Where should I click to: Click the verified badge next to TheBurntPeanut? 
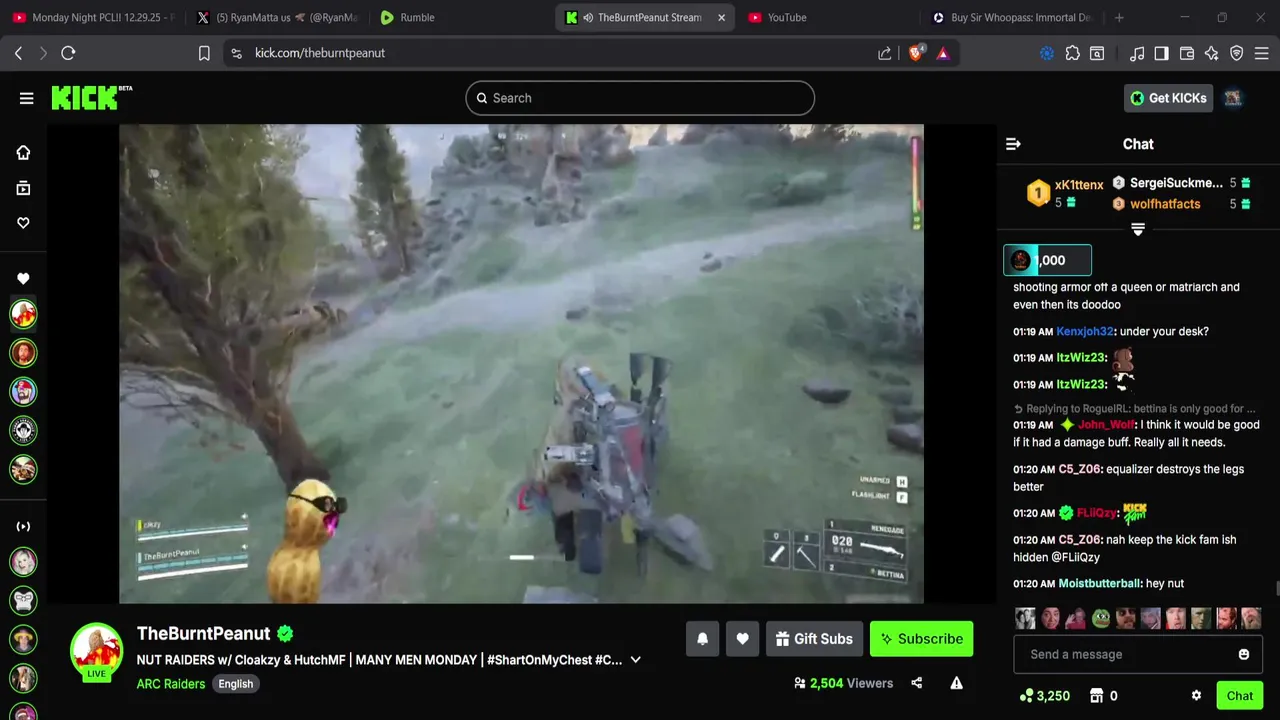tap(285, 633)
